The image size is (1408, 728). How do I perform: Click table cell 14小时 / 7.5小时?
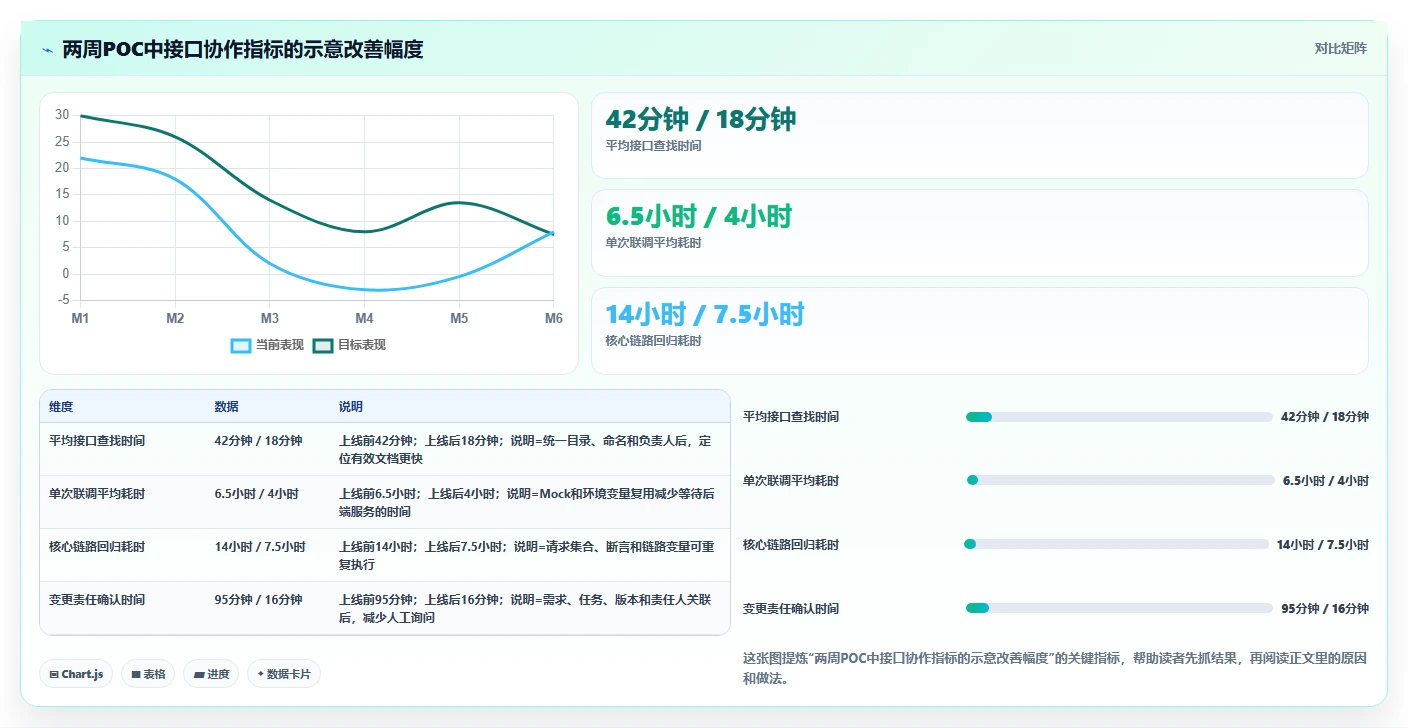pos(260,547)
